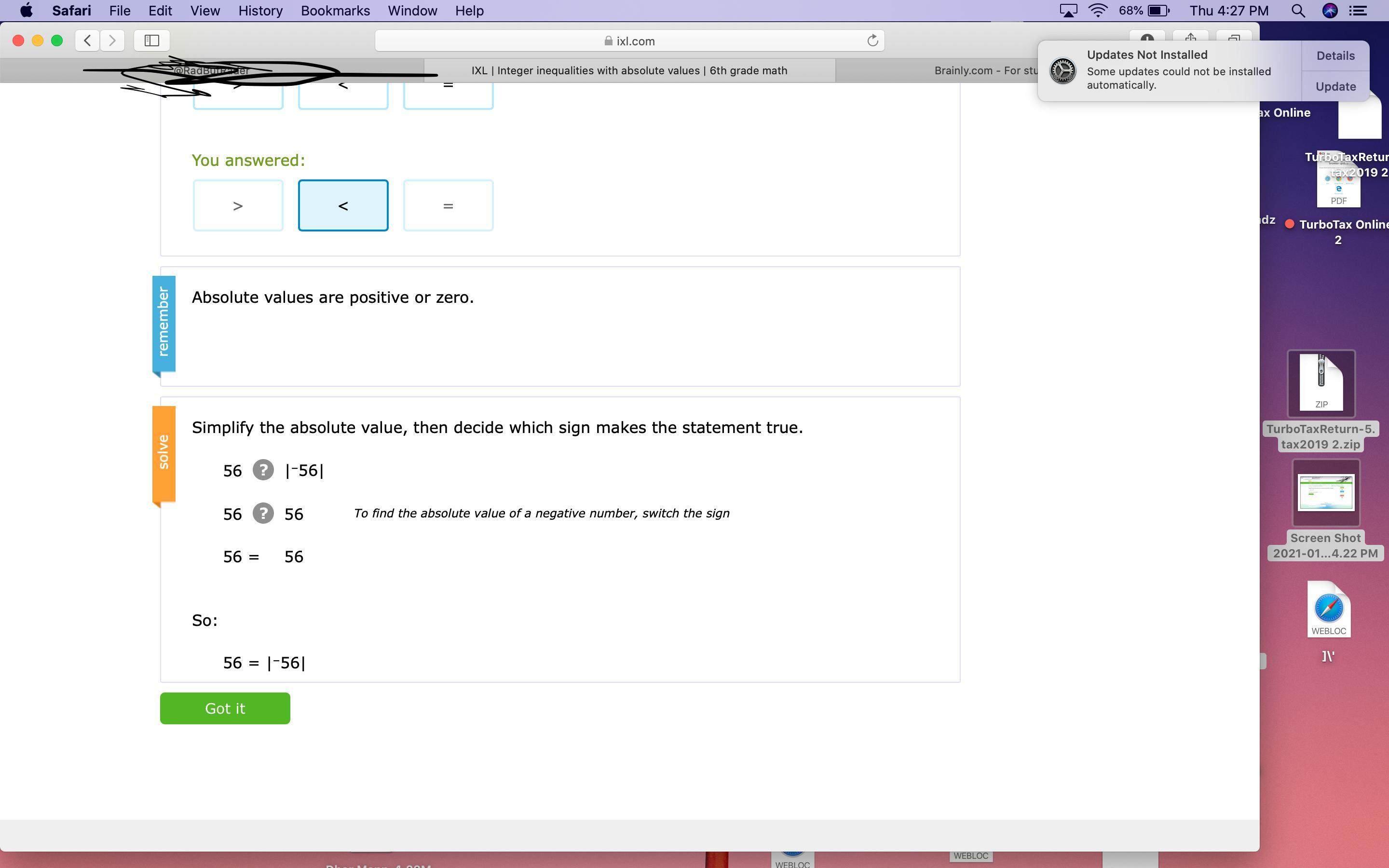This screenshot has width=1389, height=868.
Task: Open the Notification Center list icon
Action: [x=1358, y=11]
